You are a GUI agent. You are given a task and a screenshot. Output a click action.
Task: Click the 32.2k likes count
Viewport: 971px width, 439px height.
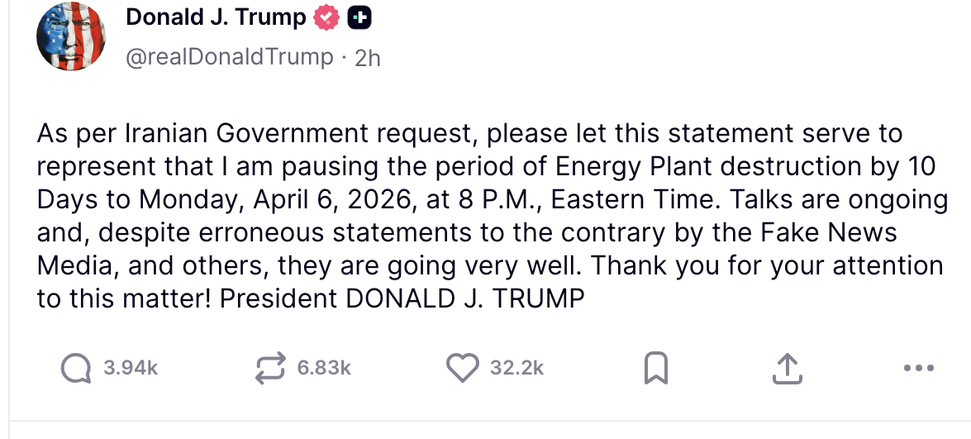517,369
